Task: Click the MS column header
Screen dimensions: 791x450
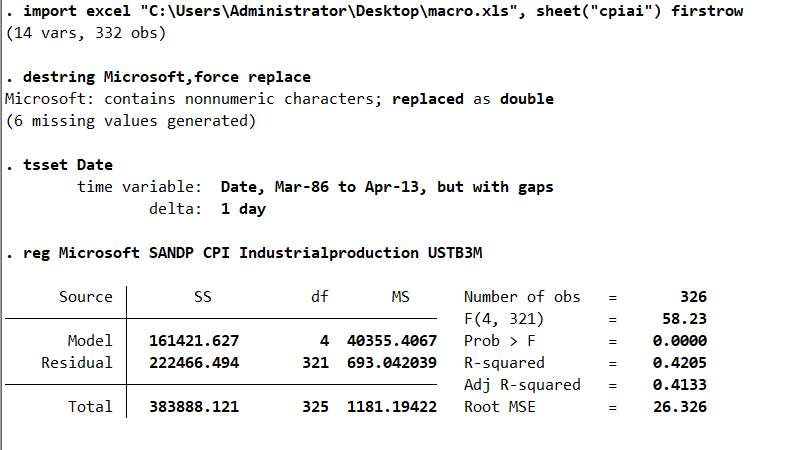Action: pos(400,297)
